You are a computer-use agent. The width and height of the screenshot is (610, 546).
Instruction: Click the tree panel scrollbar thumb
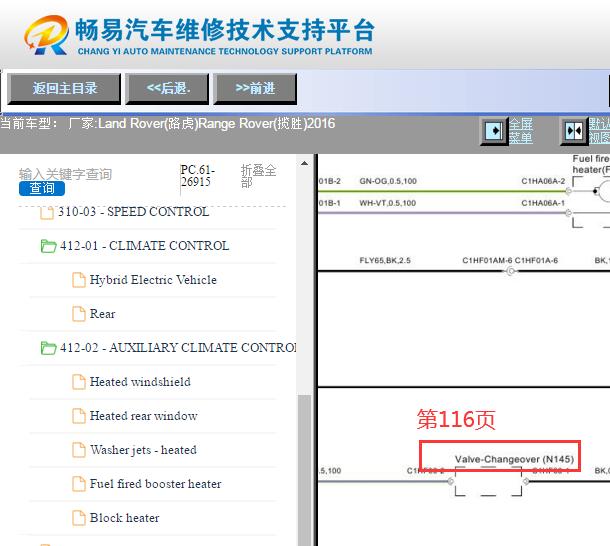(x=305, y=470)
